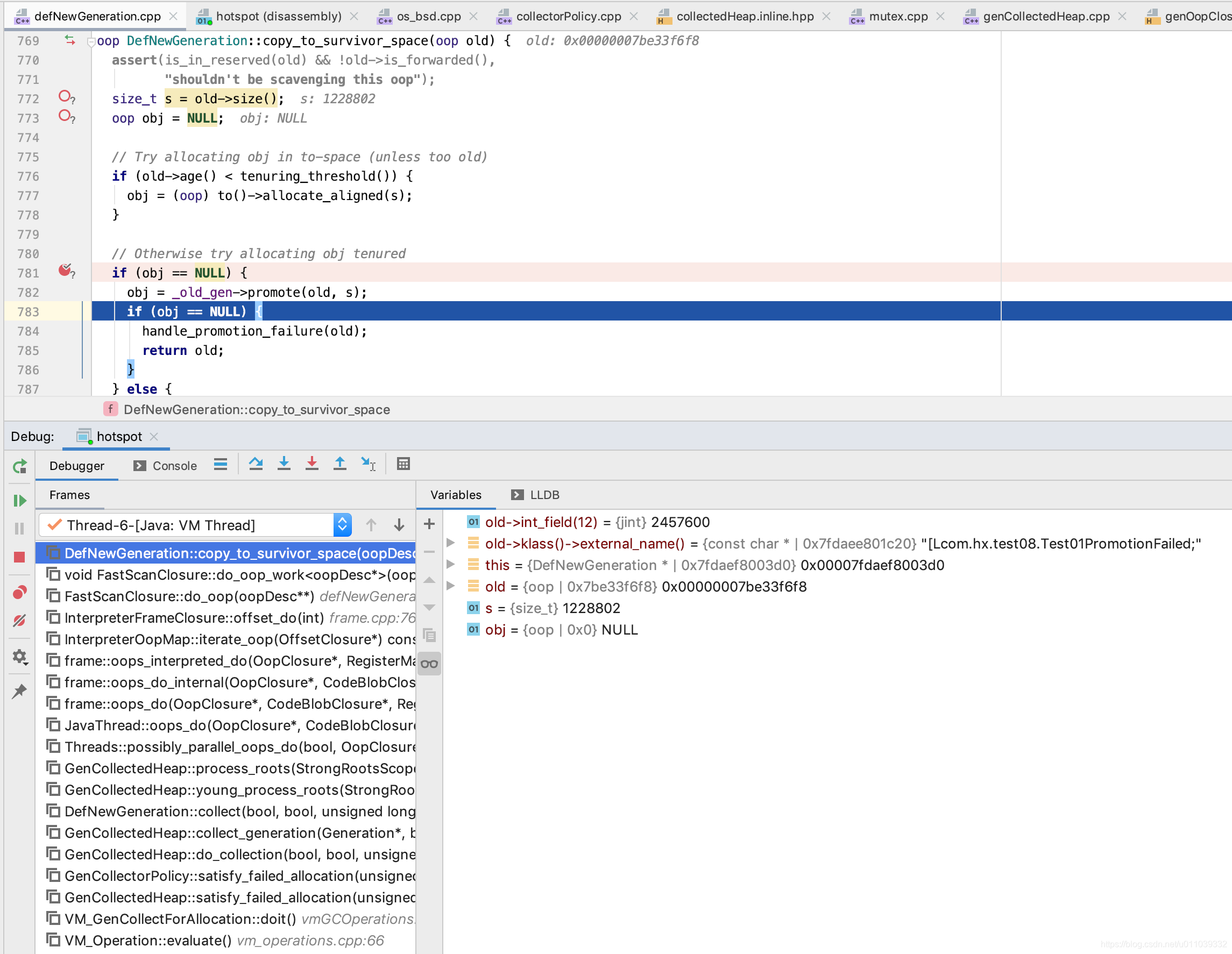Click the View Breakpoints icon

pyautogui.click(x=19, y=592)
